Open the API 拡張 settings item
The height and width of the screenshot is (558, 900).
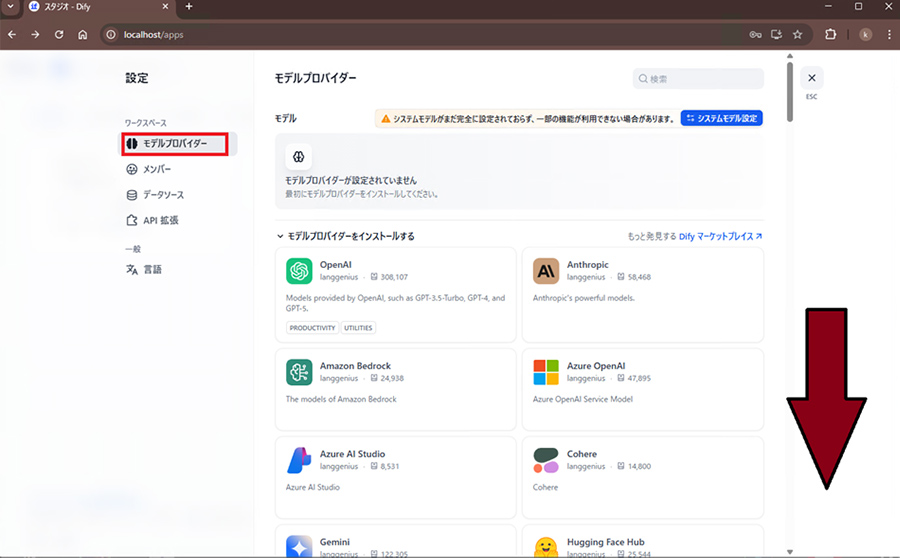pos(159,220)
